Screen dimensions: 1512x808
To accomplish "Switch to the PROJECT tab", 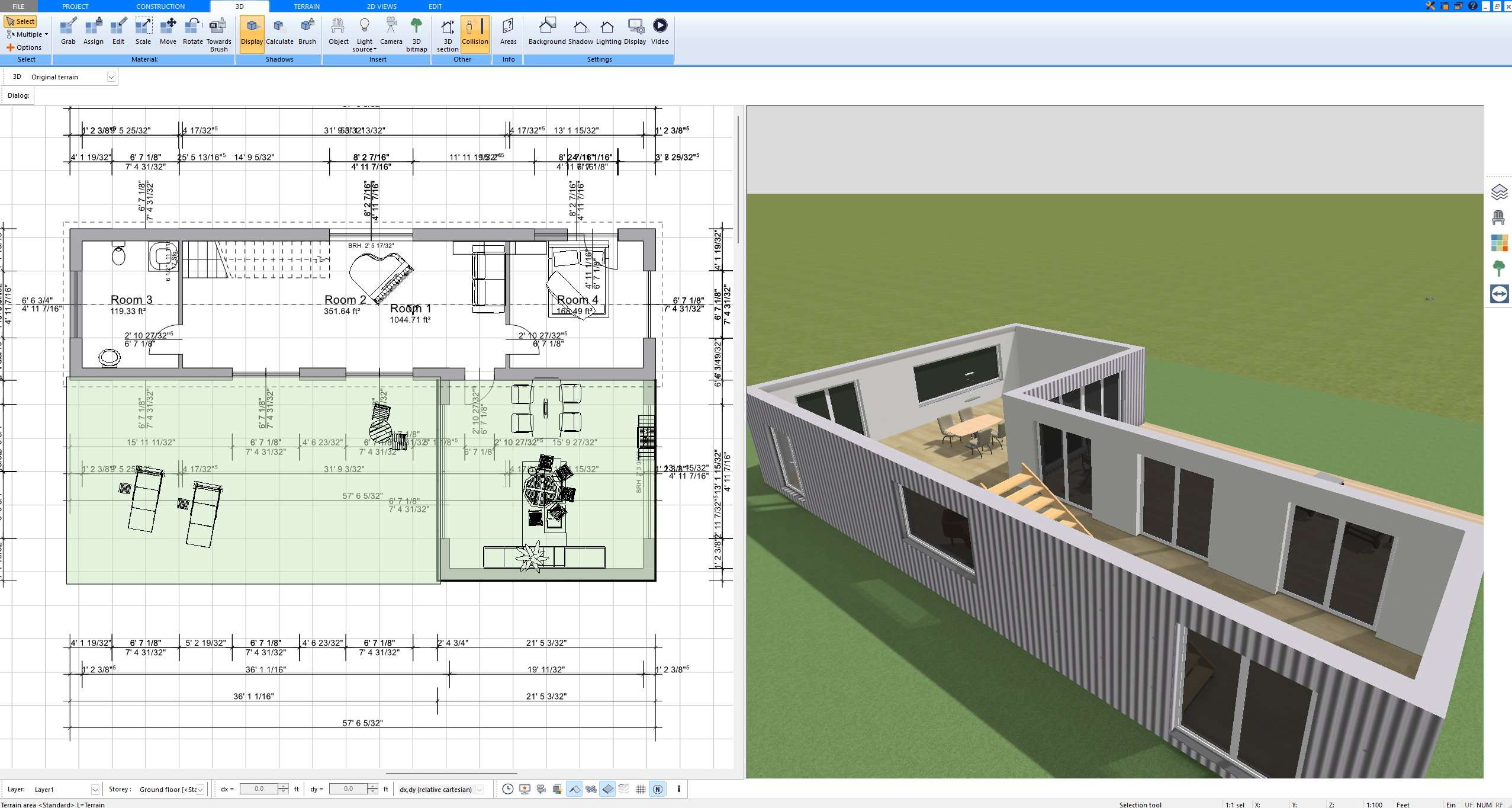I will [75, 6].
